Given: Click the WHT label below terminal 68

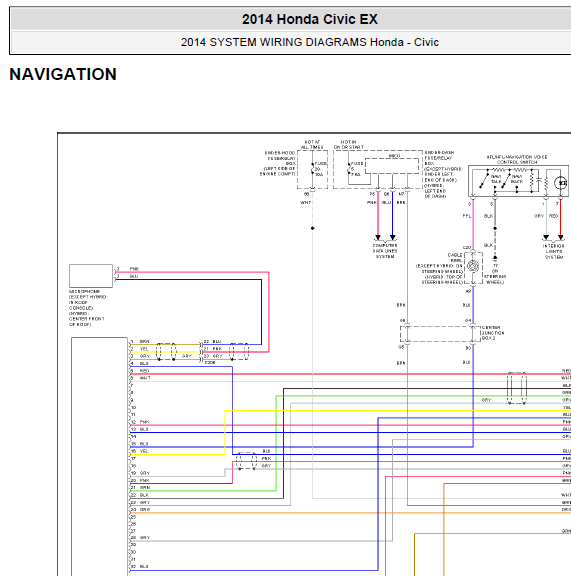Looking at the screenshot, I should click(306, 202).
